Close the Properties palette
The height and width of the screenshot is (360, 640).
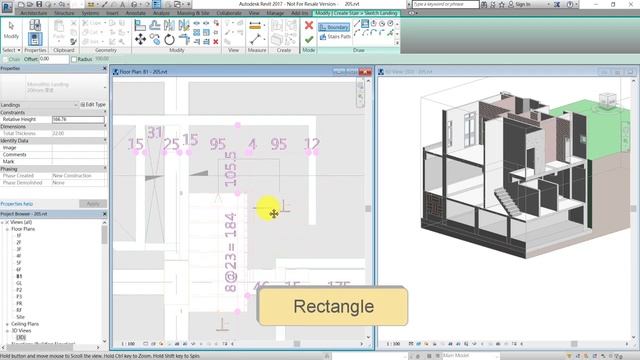tap(104, 69)
